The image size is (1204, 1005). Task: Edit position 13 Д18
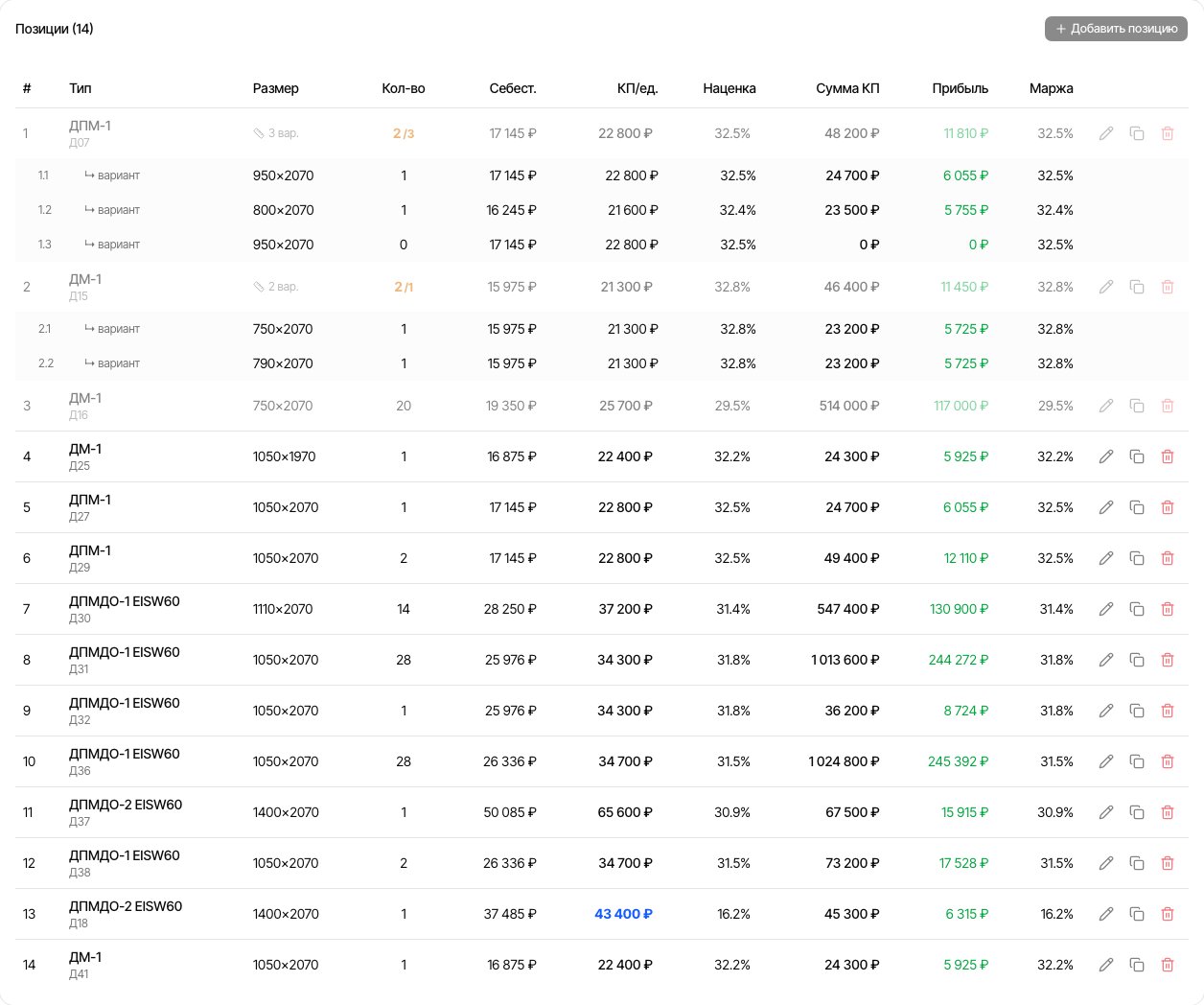click(x=1106, y=914)
